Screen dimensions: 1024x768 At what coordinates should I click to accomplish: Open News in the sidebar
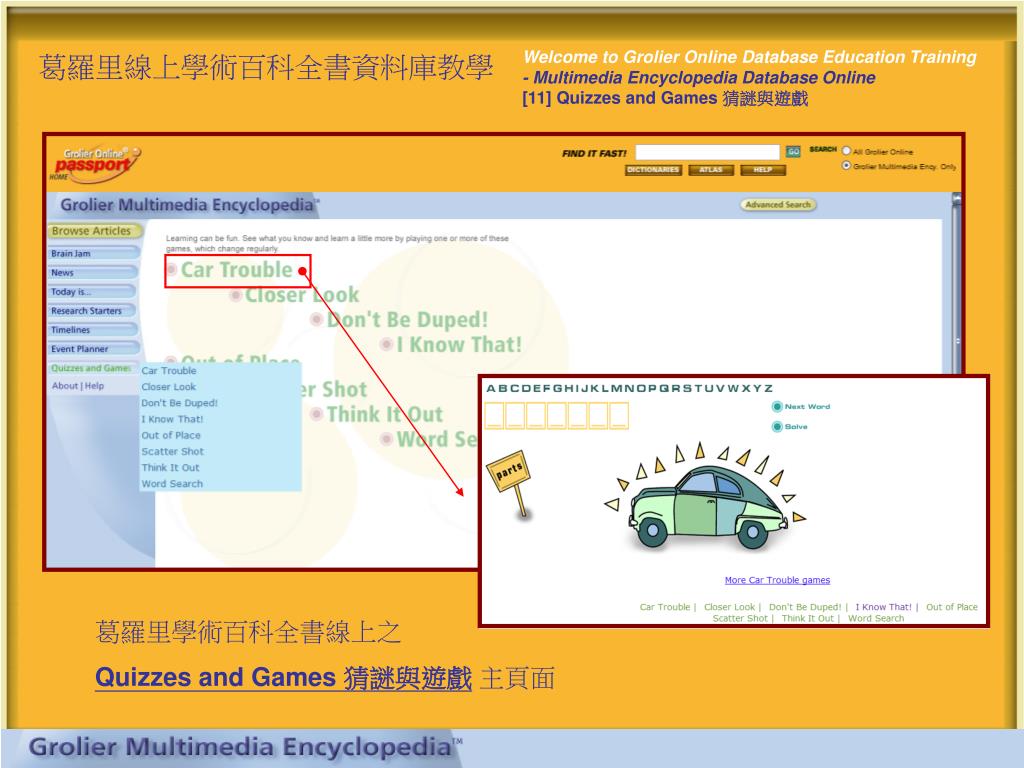(93, 273)
